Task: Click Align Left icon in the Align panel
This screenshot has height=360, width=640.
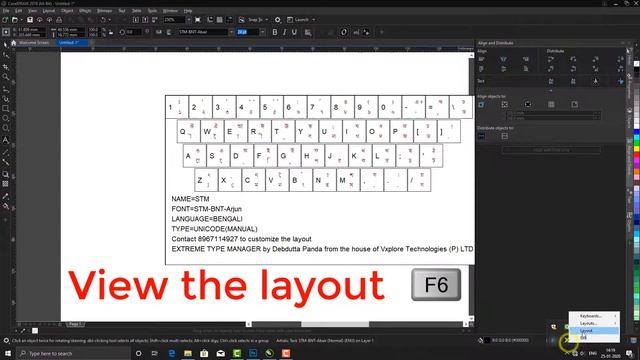Action: point(482,60)
